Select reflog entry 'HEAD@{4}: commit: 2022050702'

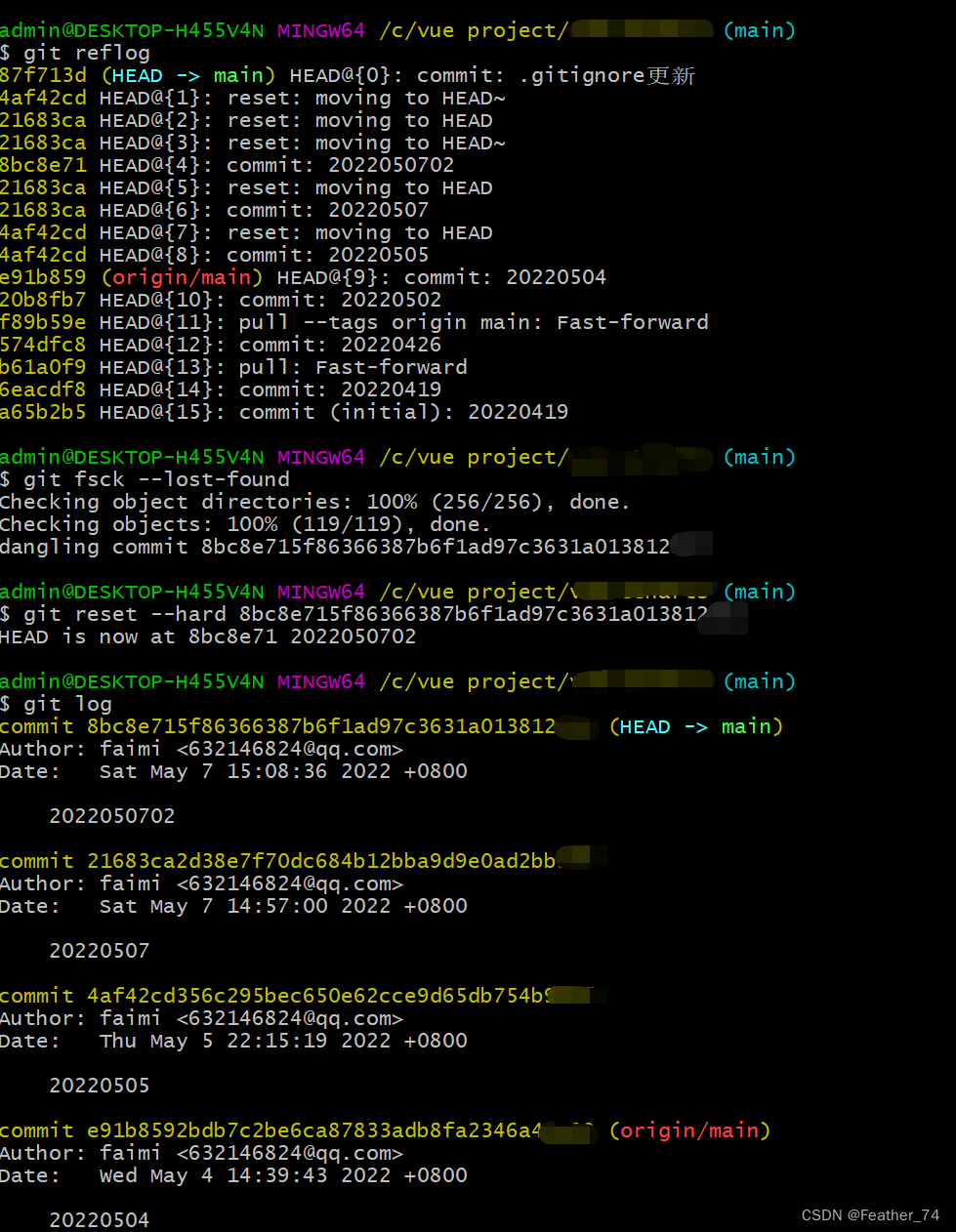[228, 165]
